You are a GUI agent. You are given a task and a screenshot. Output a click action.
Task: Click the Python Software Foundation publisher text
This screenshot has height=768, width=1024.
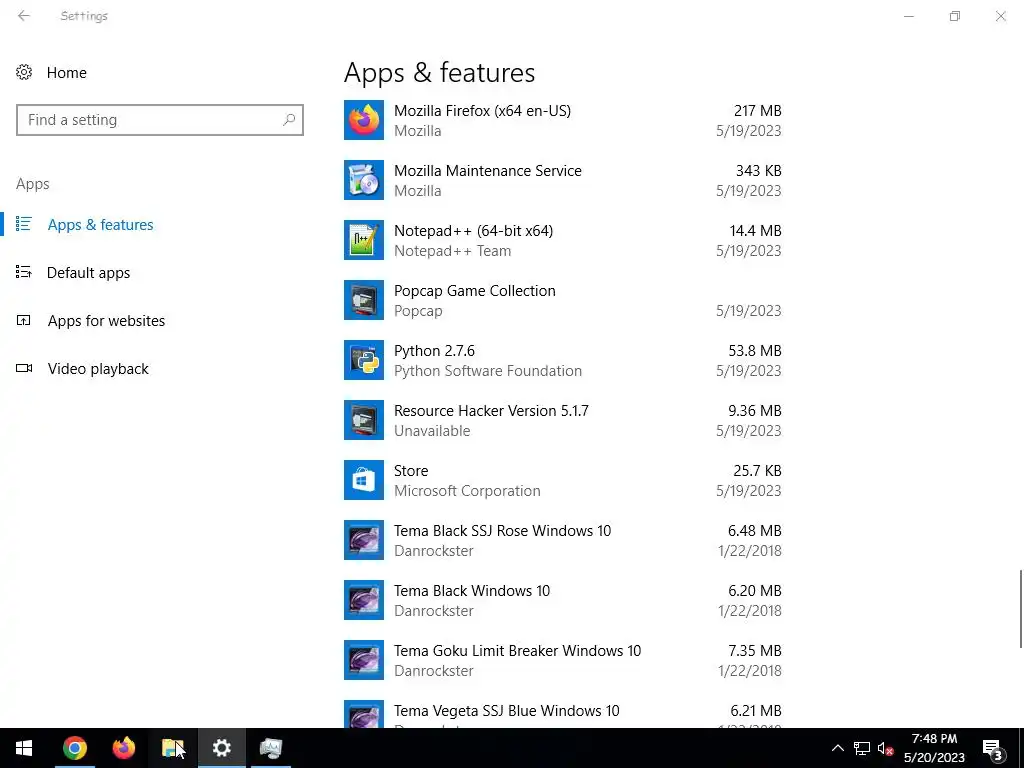pyautogui.click(x=488, y=371)
